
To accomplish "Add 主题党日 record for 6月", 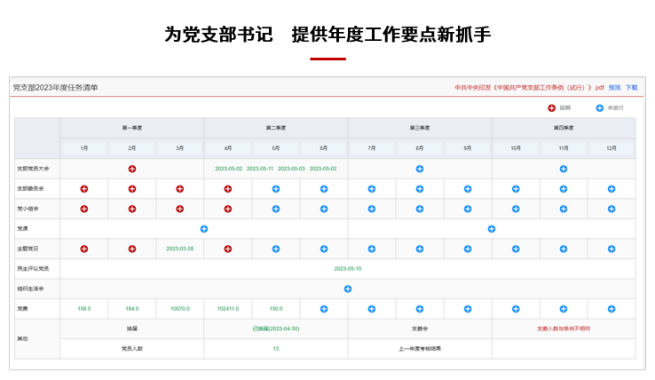I will tap(324, 249).
